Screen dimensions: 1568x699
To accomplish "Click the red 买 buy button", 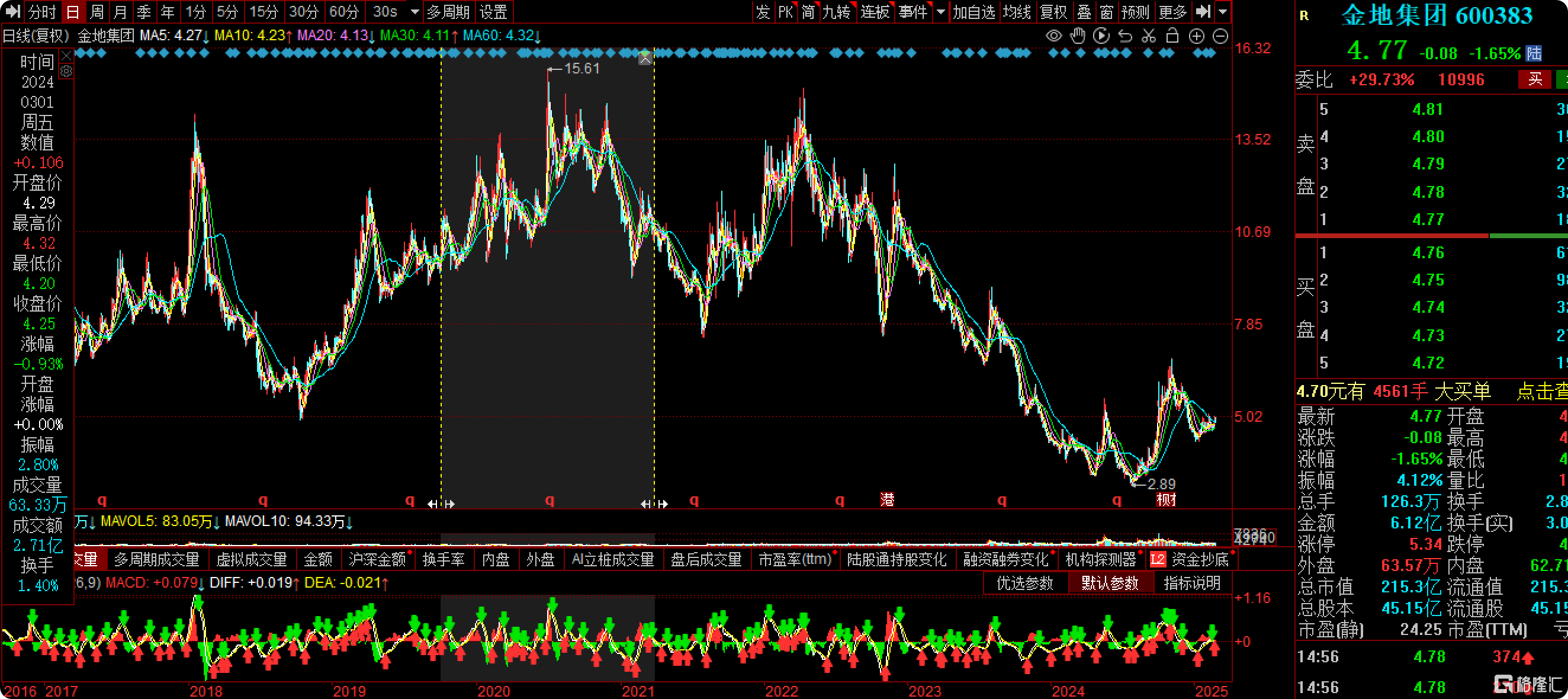I will [1536, 79].
